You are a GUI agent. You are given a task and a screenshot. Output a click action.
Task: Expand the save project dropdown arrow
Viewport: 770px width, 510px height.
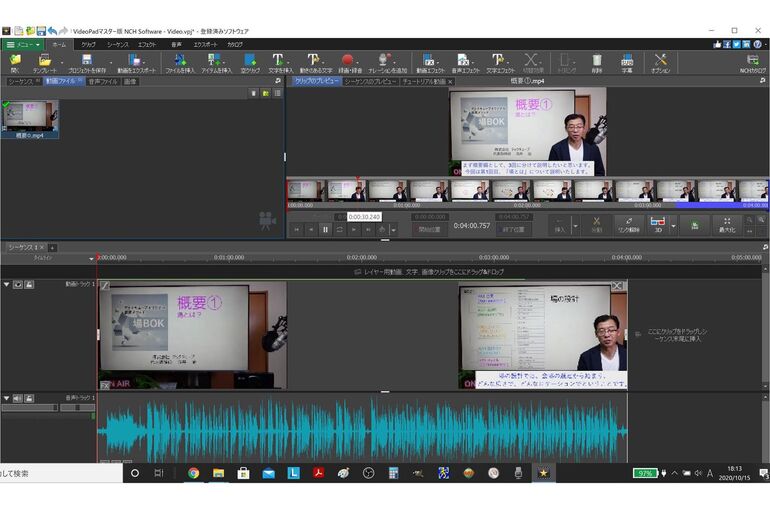tap(111, 63)
